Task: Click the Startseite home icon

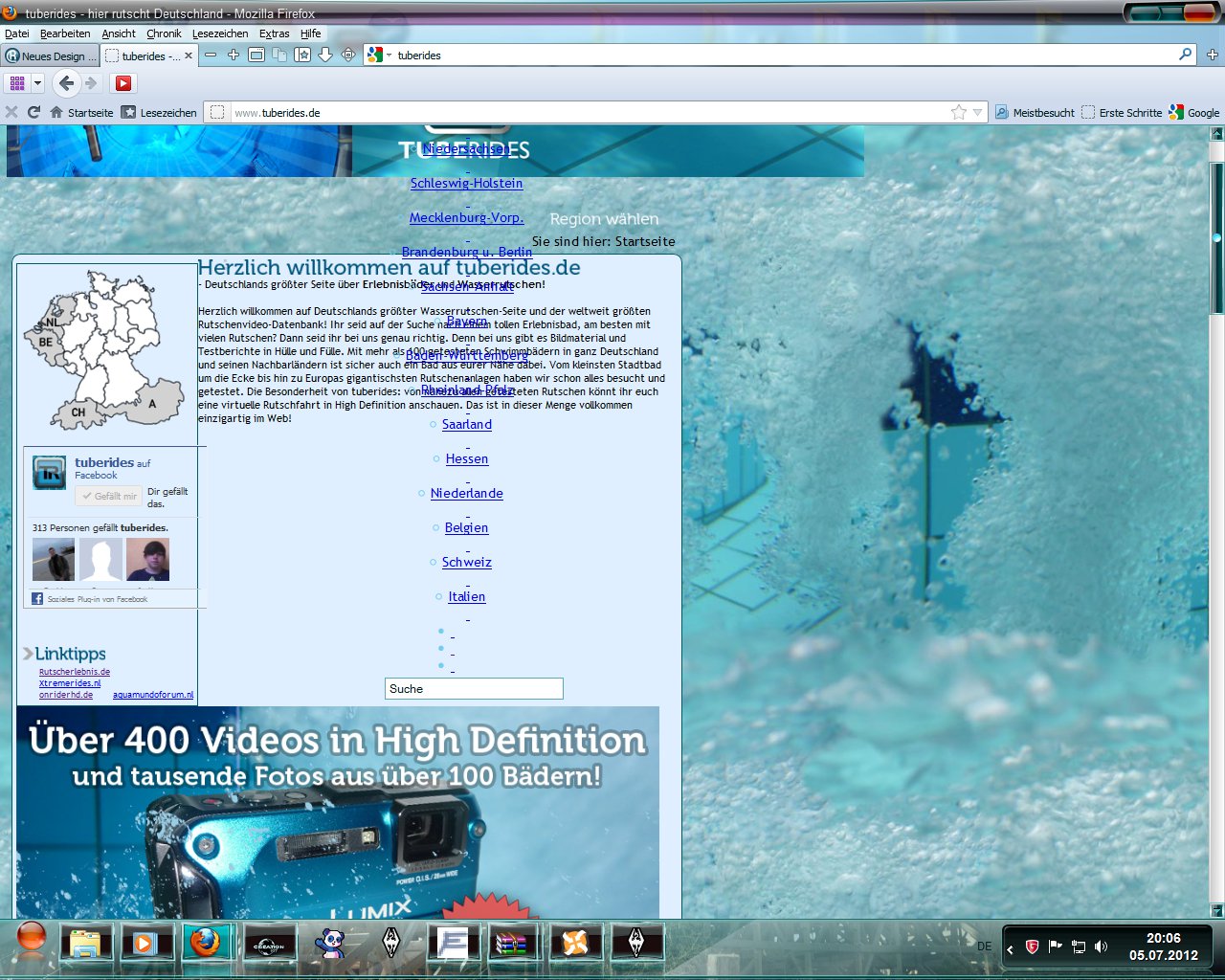Action: click(x=56, y=112)
